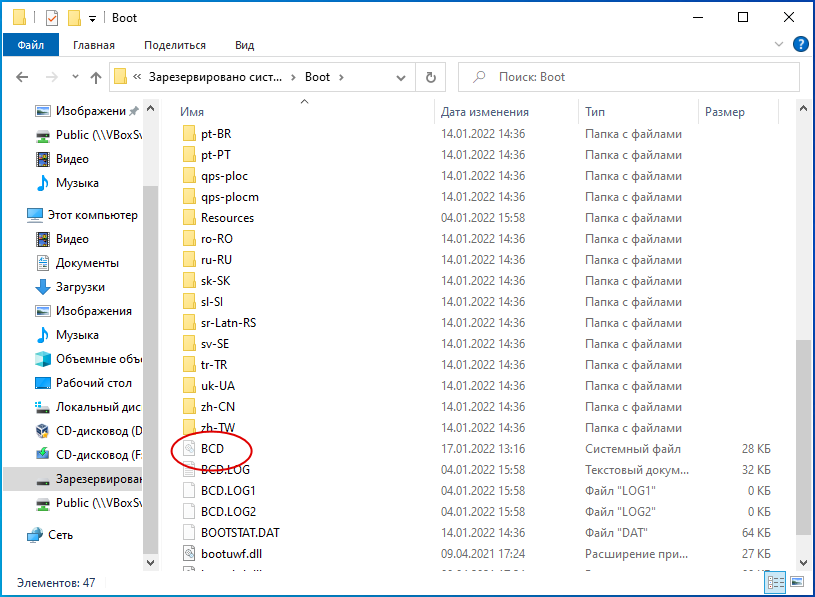815x597 pixels.
Task: Click the file list scroll down arrow
Action: (803, 563)
